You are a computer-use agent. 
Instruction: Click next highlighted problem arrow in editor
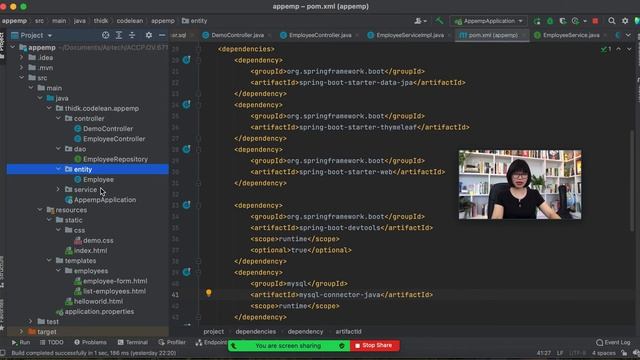pos(629,49)
